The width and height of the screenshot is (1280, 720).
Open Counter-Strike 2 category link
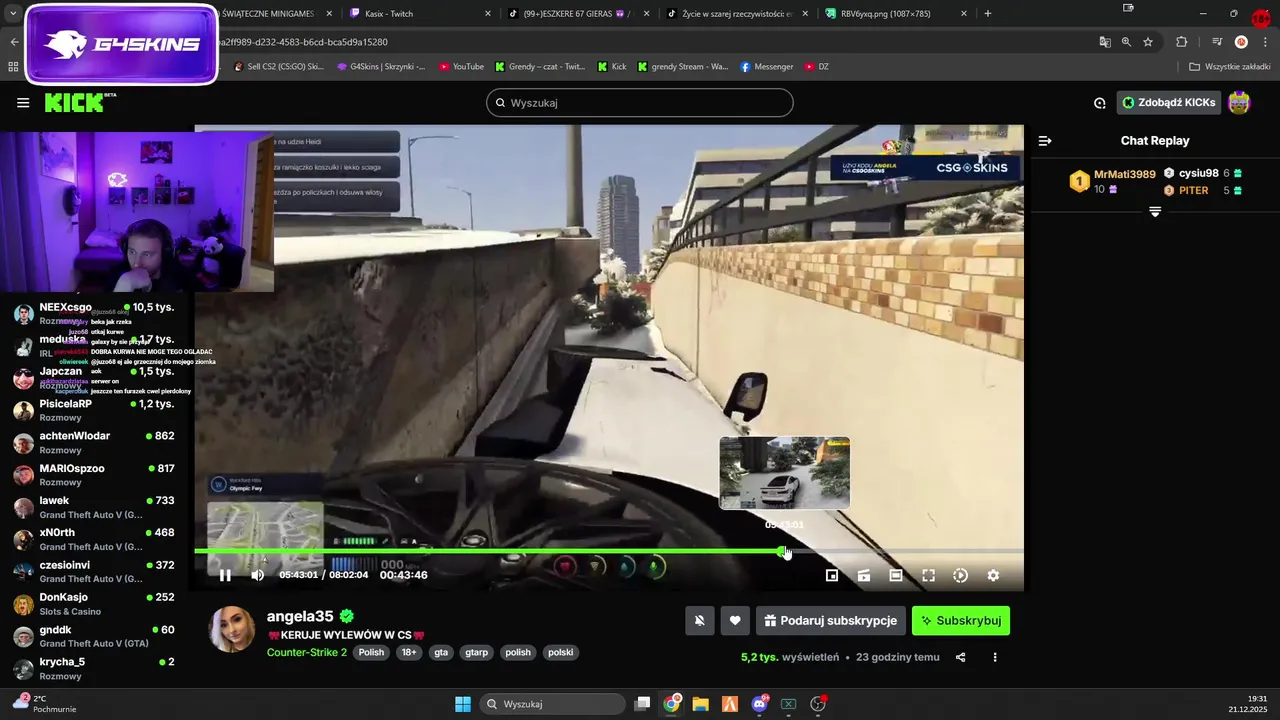pyautogui.click(x=307, y=652)
